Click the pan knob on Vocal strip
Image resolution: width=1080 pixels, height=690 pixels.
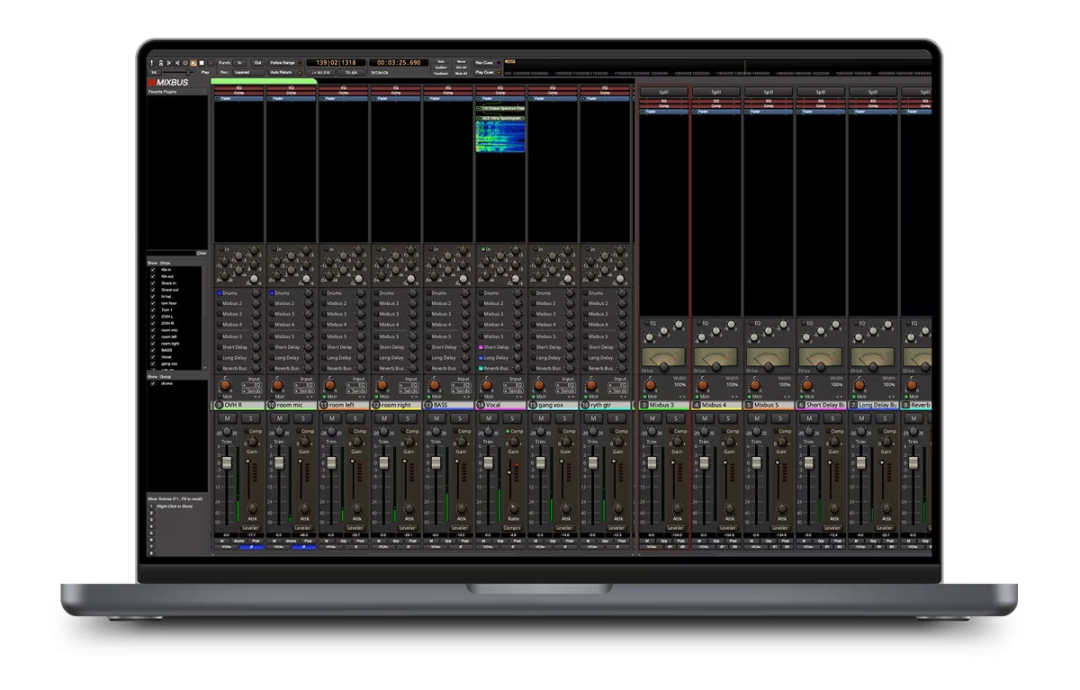[x=487, y=385]
